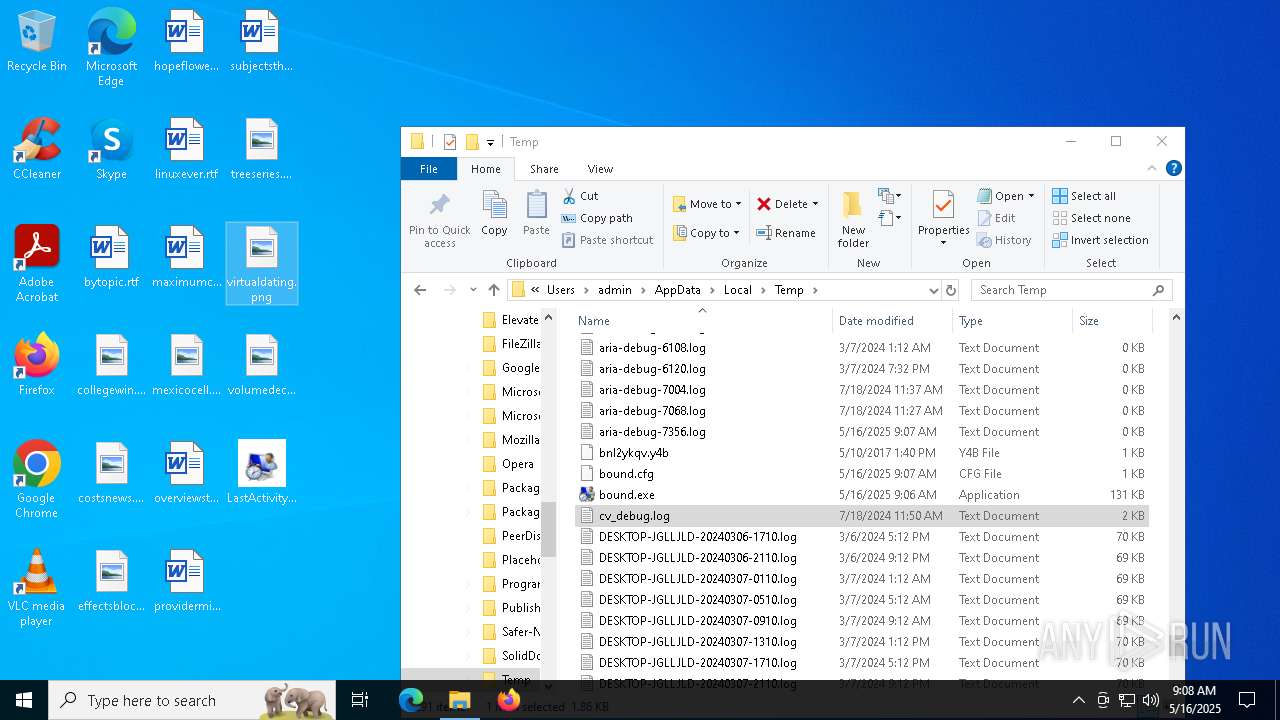
Task: Expand the Delete dropdown arrow
Action: coord(815,204)
